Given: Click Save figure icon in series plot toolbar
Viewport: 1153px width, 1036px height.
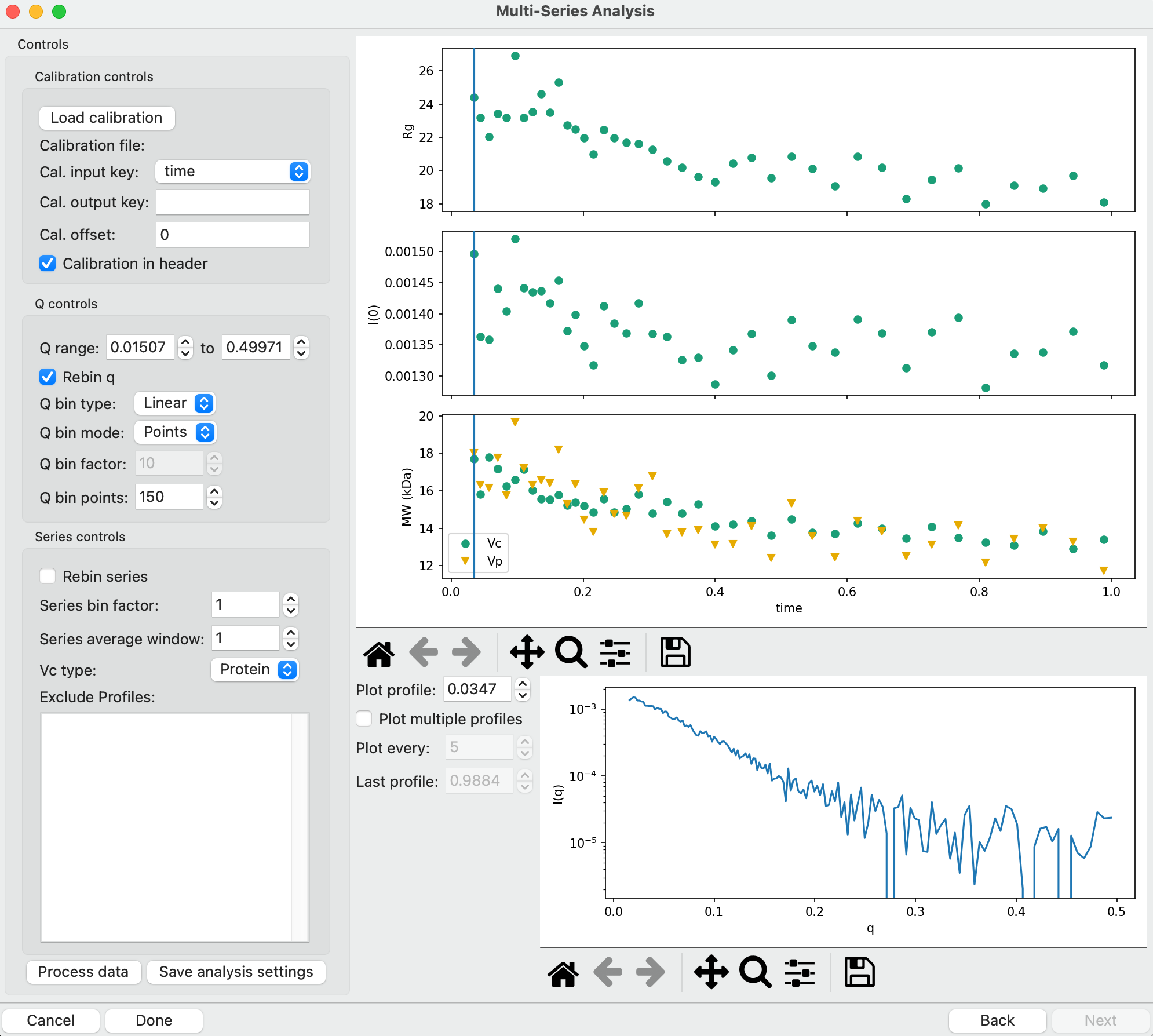Looking at the screenshot, I should tap(676, 652).
